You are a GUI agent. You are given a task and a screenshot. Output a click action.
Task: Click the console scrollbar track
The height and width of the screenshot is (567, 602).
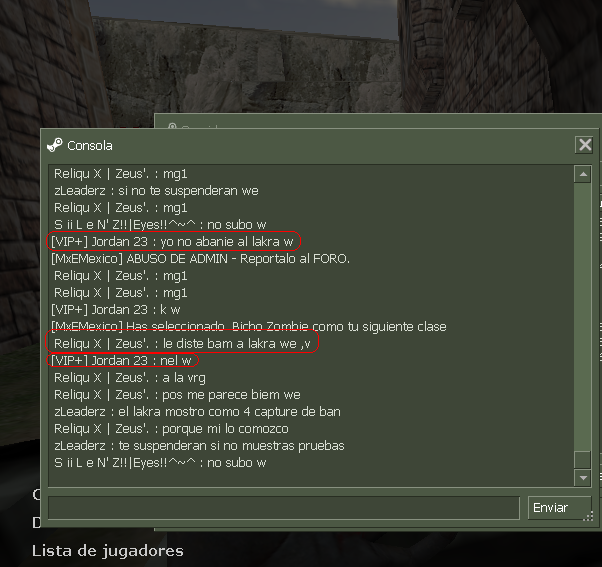click(x=582, y=315)
